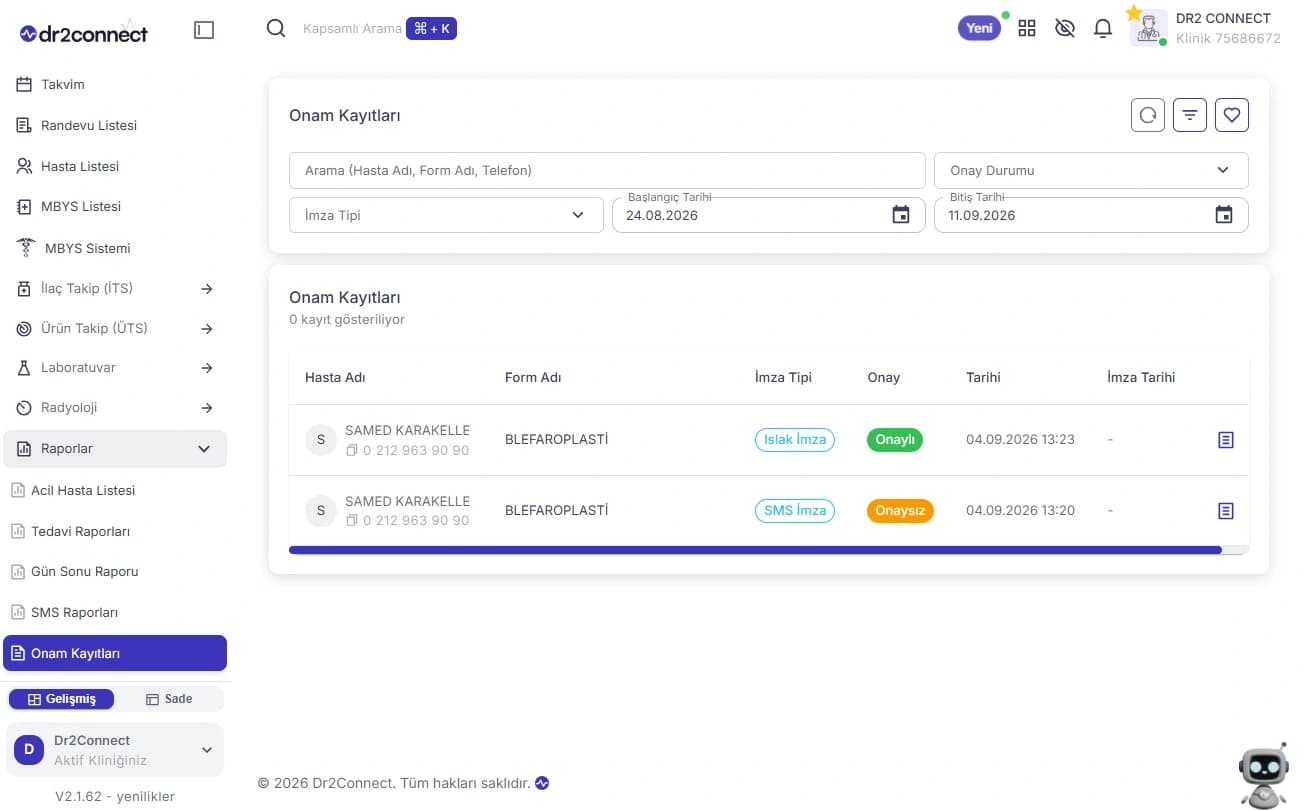Refresh the Onam Kayıtları list

[1148, 115]
